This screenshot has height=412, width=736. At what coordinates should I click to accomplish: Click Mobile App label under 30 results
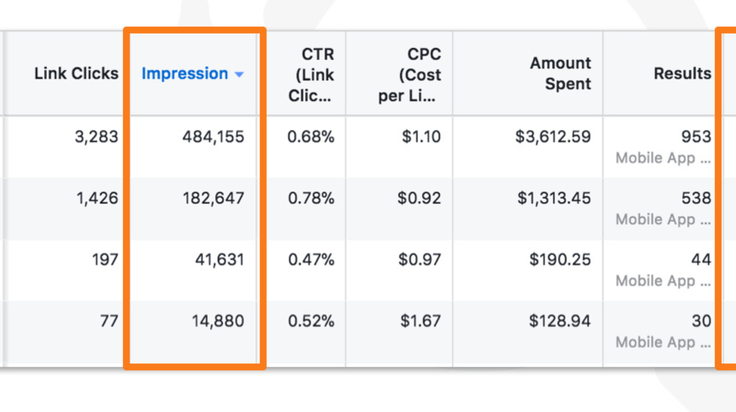pyautogui.click(x=663, y=343)
